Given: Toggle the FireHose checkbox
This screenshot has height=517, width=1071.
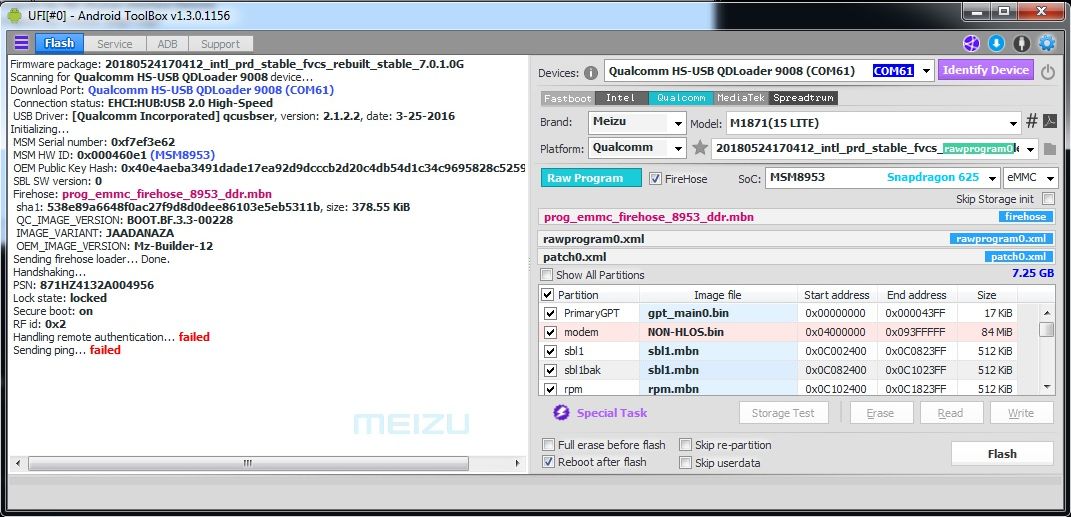Looking at the screenshot, I should pos(655,178).
